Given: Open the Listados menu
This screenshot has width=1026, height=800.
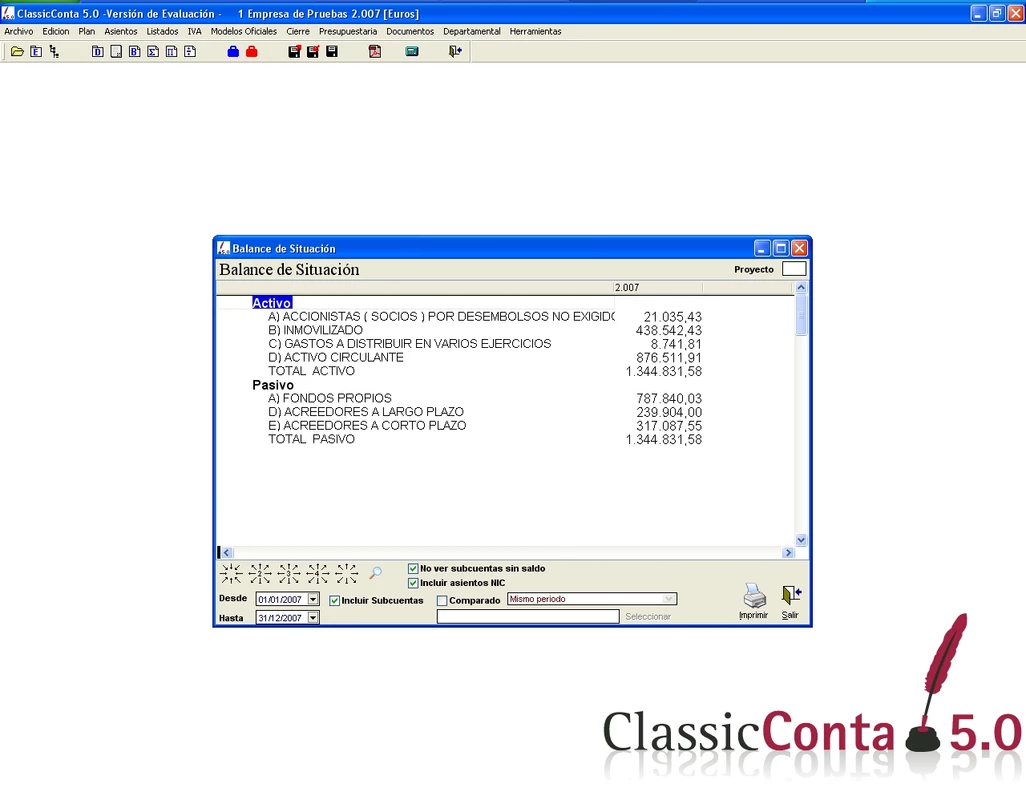Looking at the screenshot, I should [x=162, y=31].
